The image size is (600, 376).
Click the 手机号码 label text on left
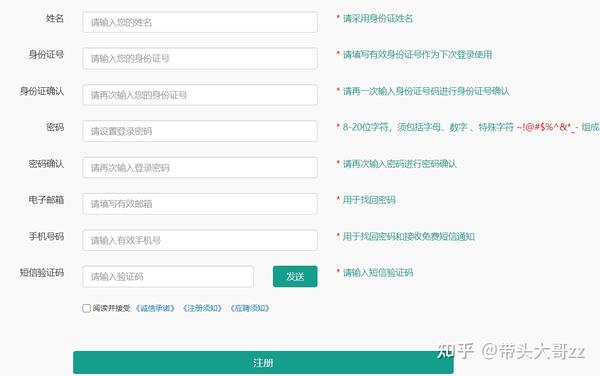46,236
